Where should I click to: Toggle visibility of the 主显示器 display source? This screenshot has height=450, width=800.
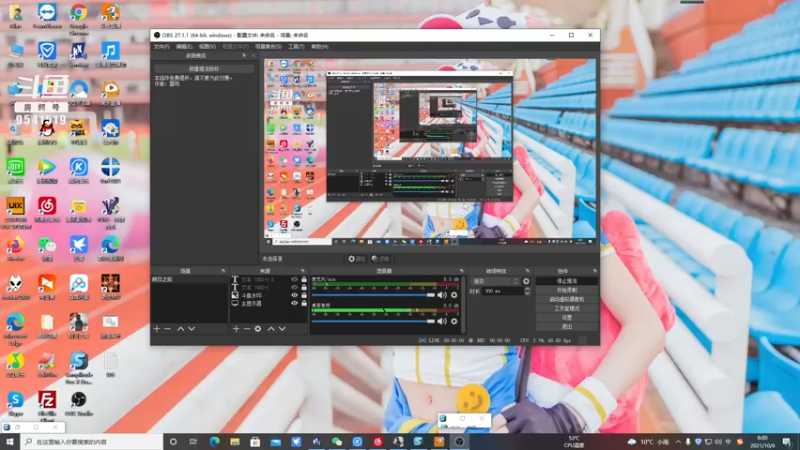click(294, 303)
